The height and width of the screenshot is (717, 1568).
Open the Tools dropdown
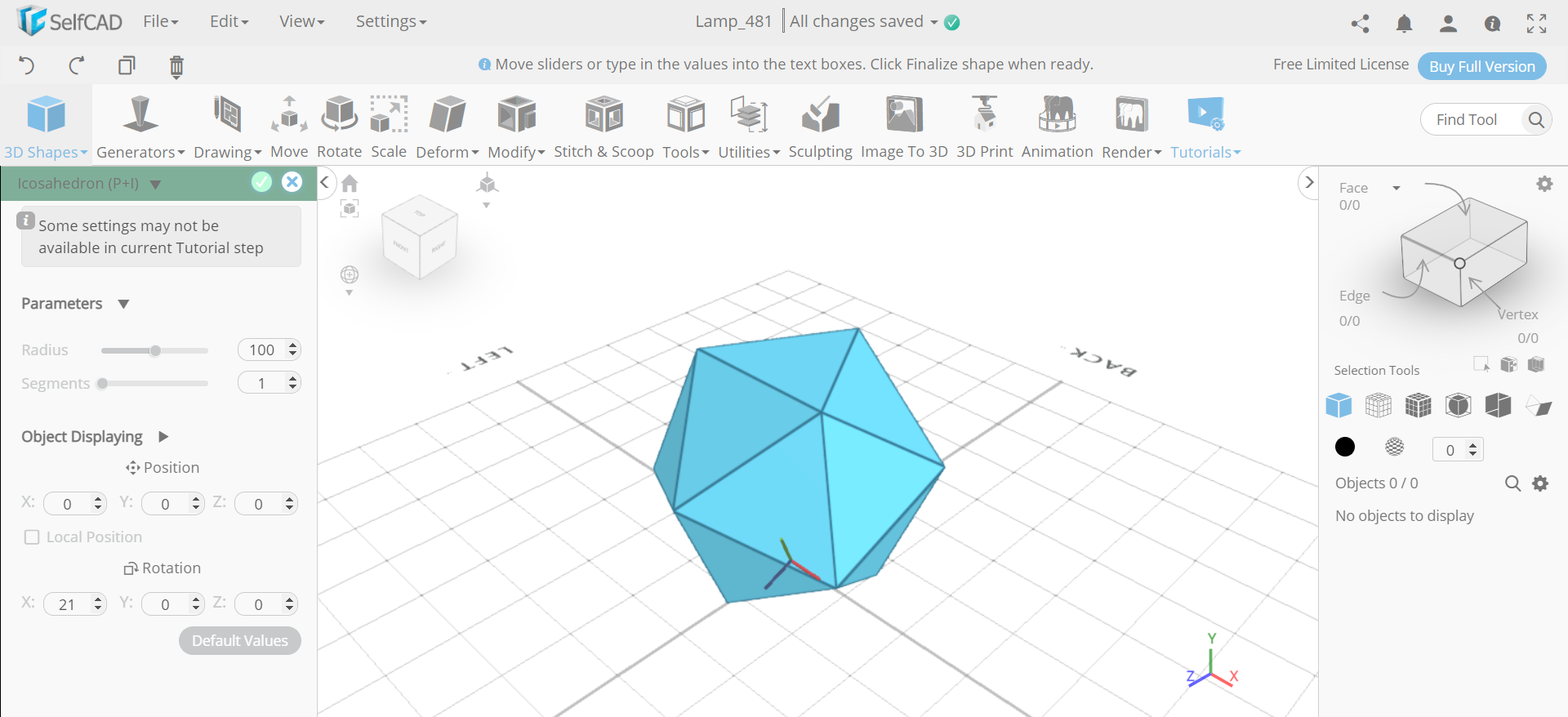coord(685,127)
